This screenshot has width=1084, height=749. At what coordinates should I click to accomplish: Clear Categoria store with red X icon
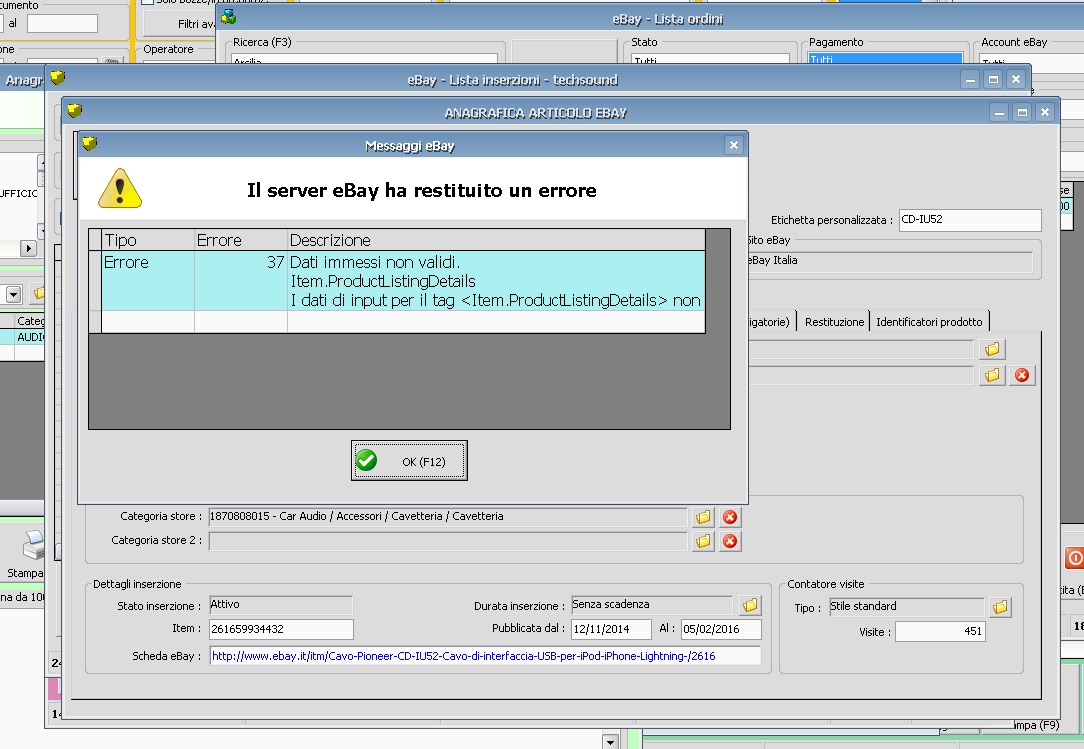(729, 517)
